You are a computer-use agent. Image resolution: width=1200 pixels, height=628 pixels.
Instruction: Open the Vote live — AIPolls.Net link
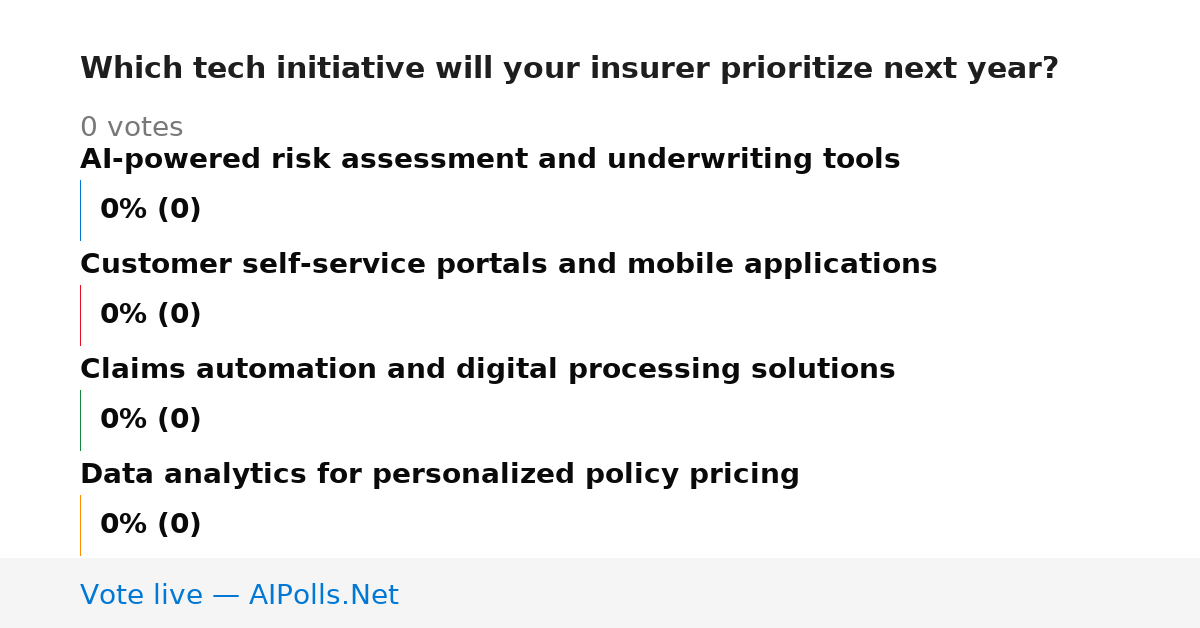[x=239, y=595]
